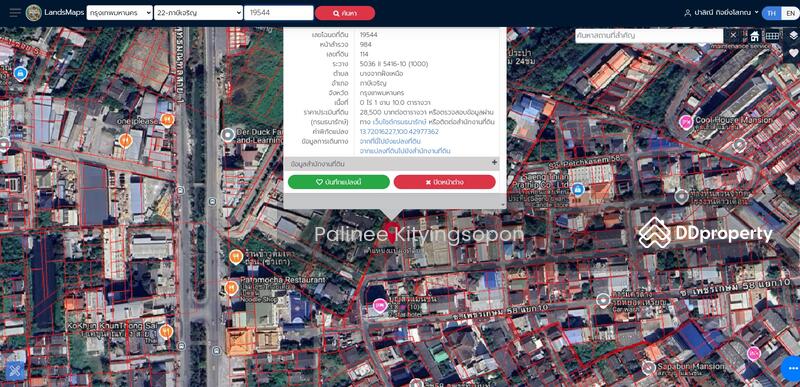Viewport: 800px width, 387px height.
Task: Open the map layers icon
Action: click(792, 35)
